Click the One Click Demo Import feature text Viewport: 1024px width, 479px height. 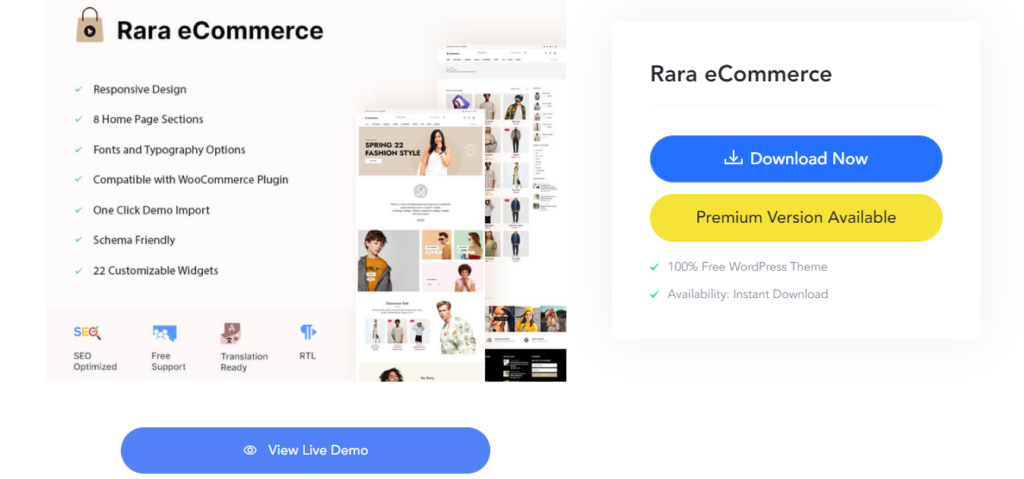coord(152,210)
